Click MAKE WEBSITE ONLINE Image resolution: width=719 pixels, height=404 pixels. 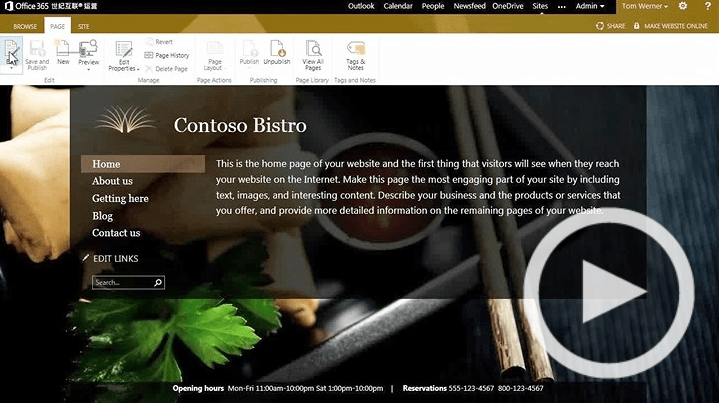coord(671,26)
